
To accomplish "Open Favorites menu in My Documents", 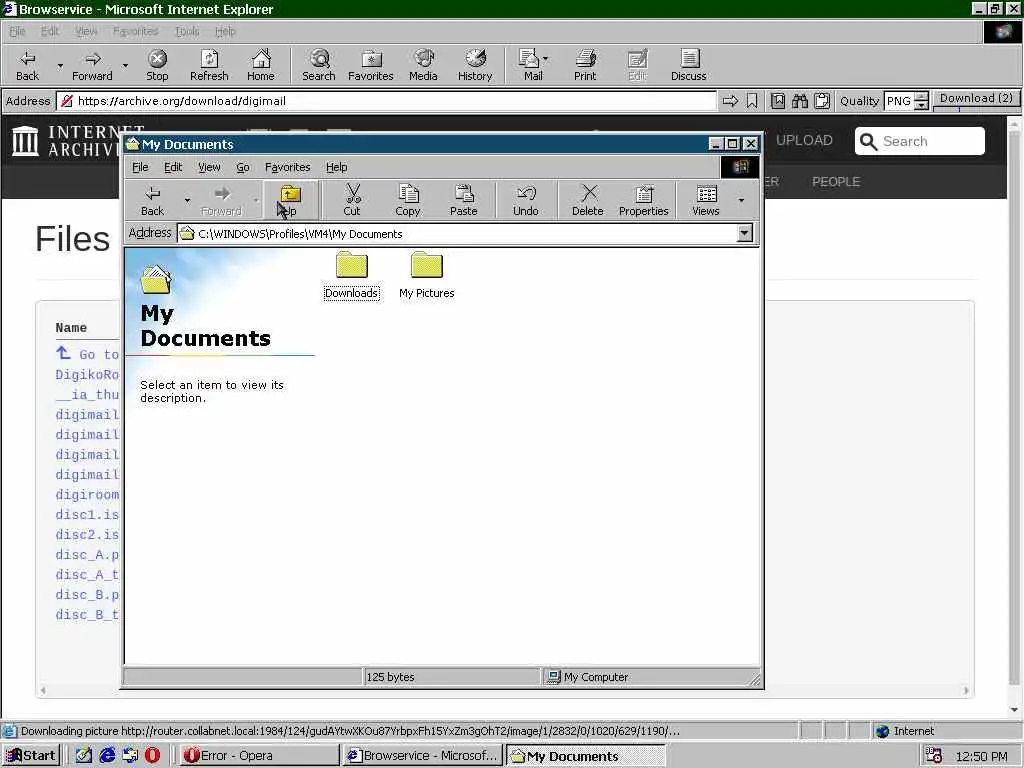I will (287, 167).
